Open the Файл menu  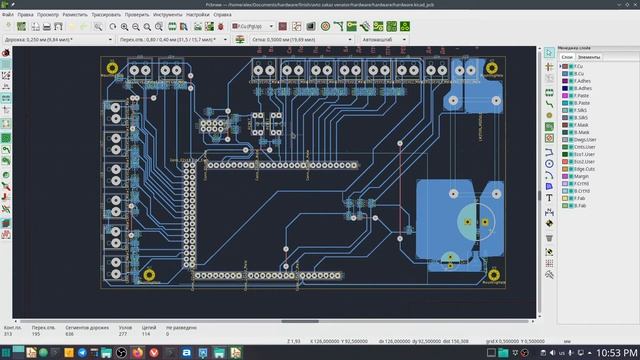click(x=8, y=14)
